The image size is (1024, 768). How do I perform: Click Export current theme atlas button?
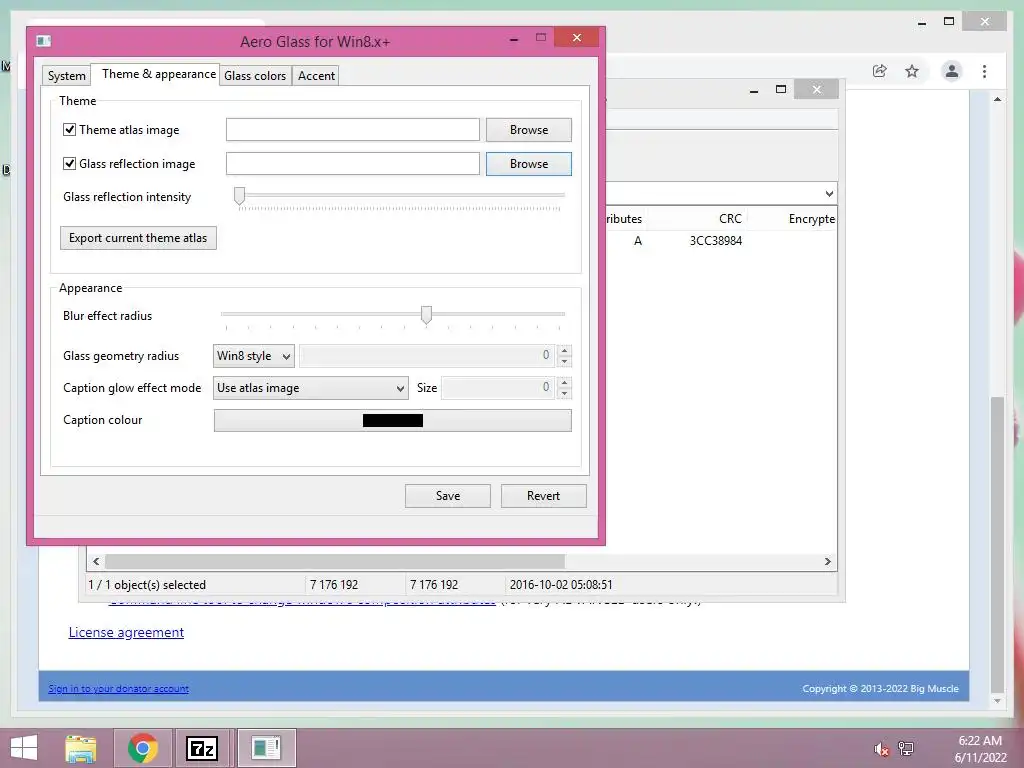pyautogui.click(x=138, y=238)
